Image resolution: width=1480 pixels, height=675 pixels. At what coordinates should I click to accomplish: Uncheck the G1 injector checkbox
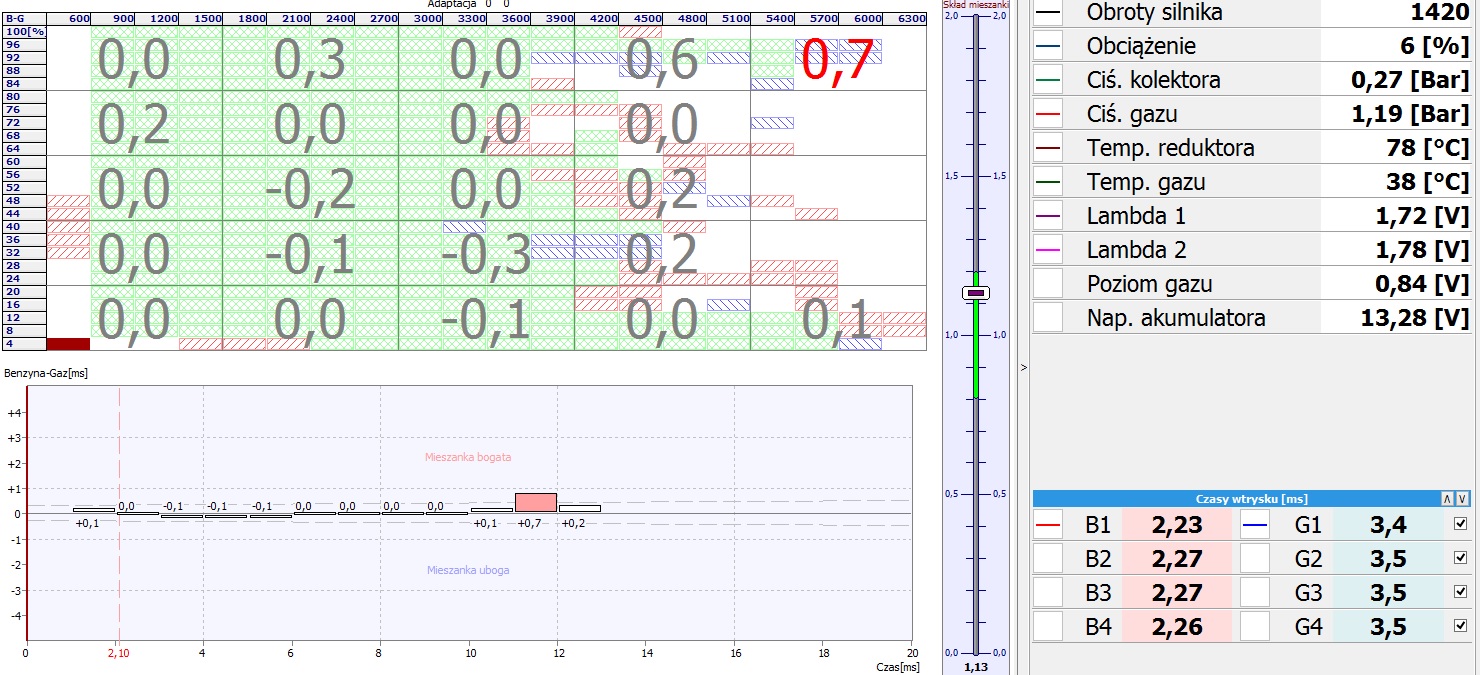(x=1461, y=524)
